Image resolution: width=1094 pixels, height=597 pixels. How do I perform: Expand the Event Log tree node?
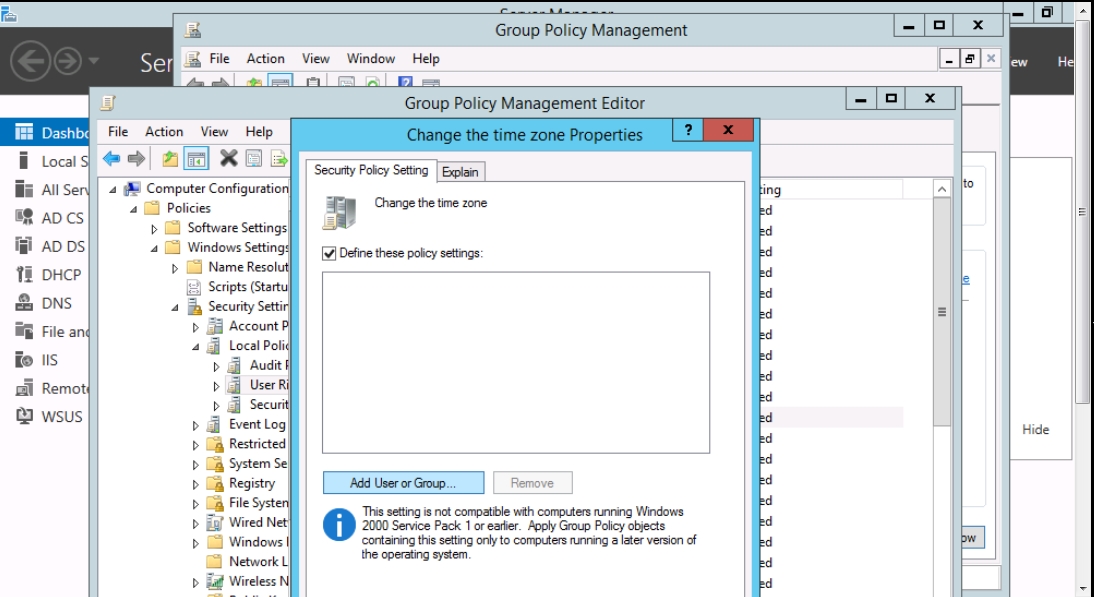pyautogui.click(x=197, y=425)
